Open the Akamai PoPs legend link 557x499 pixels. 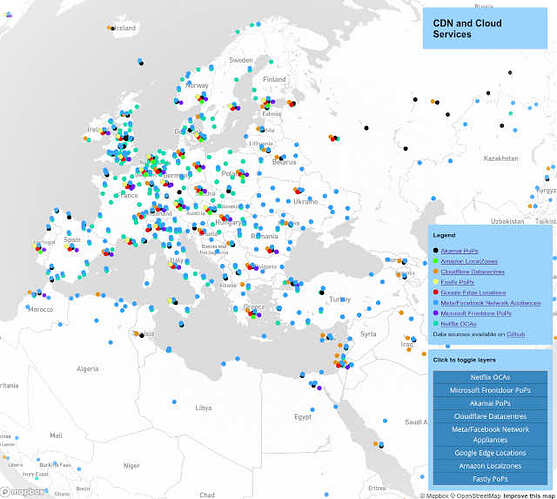click(x=459, y=251)
